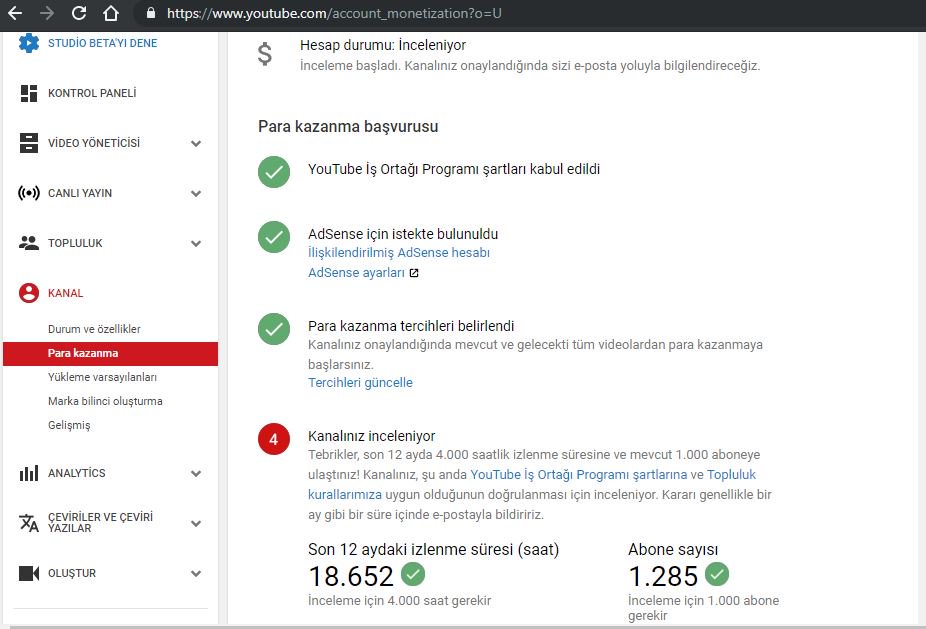Click check icon for İş Ortağı Programı step
The height and width of the screenshot is (629, 926).
click(274, 172)
